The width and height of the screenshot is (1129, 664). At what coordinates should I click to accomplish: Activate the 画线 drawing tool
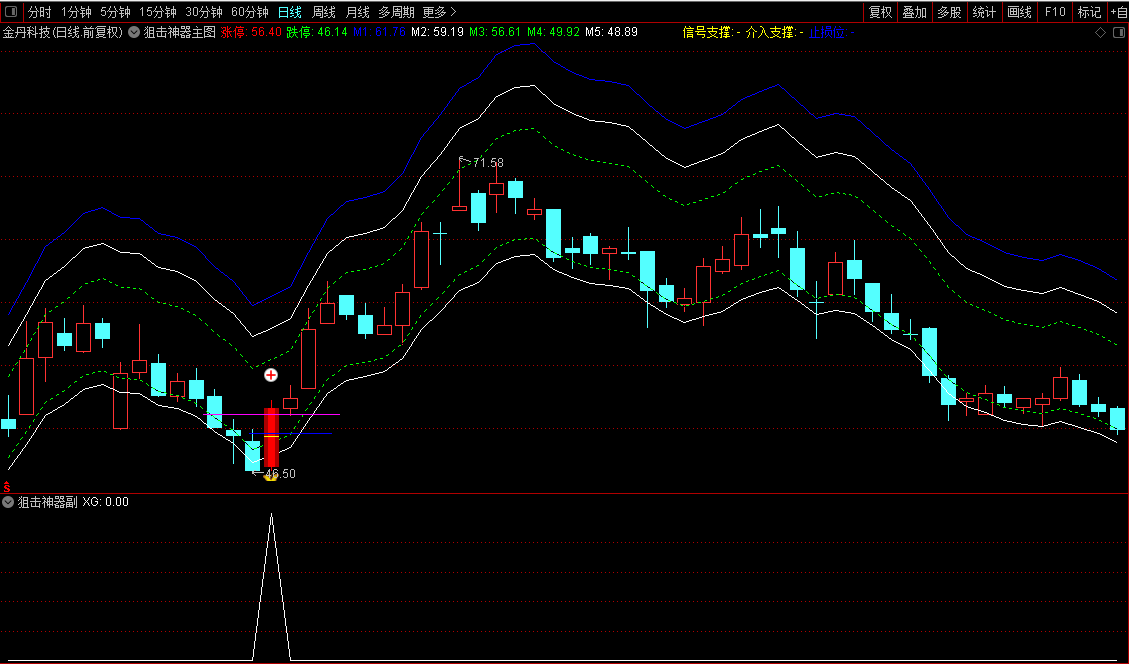(1020, 12)
